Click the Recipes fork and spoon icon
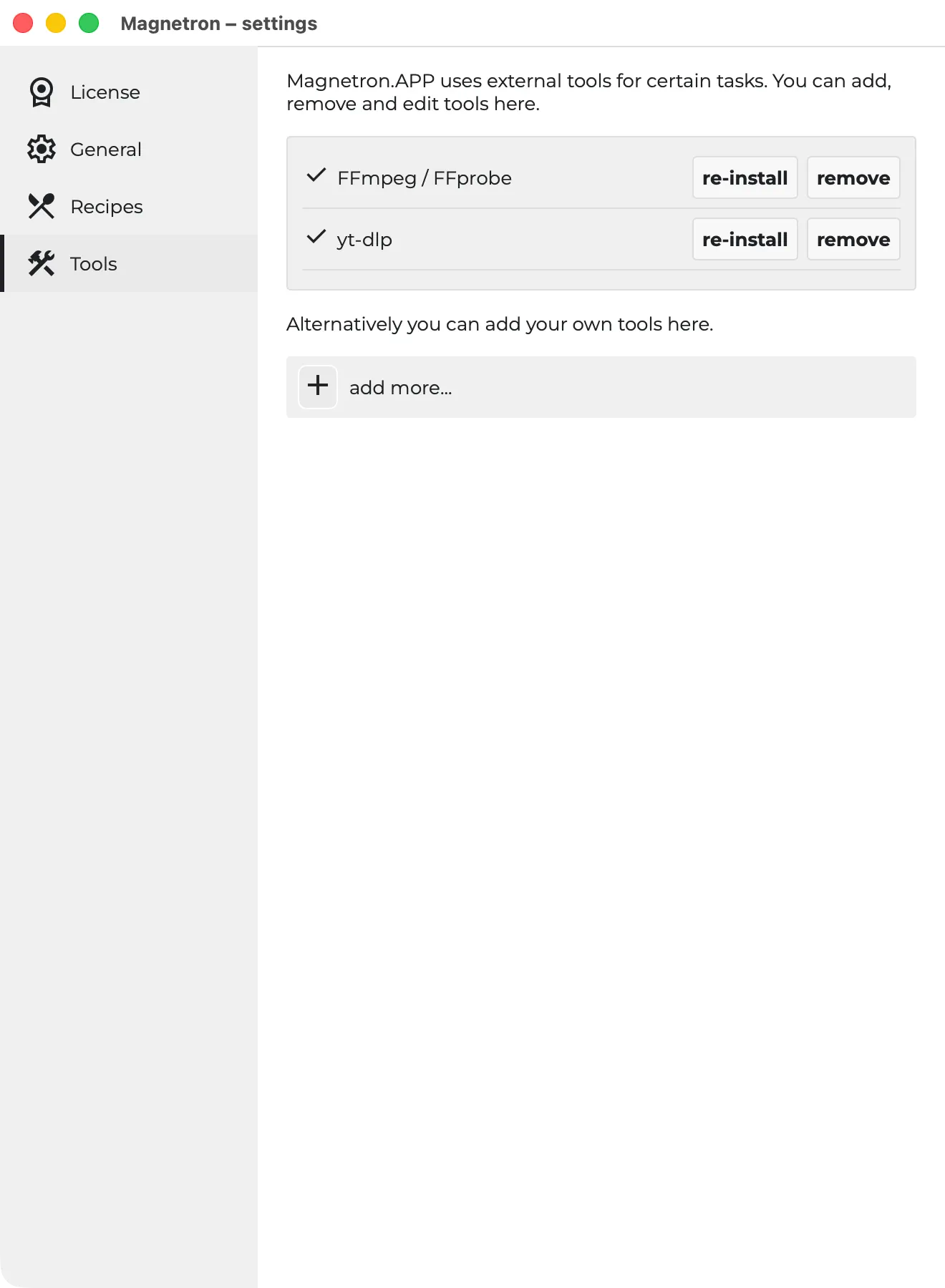Screen dimensions: 945x1288 pyautogui.click(x=42, y=206)
